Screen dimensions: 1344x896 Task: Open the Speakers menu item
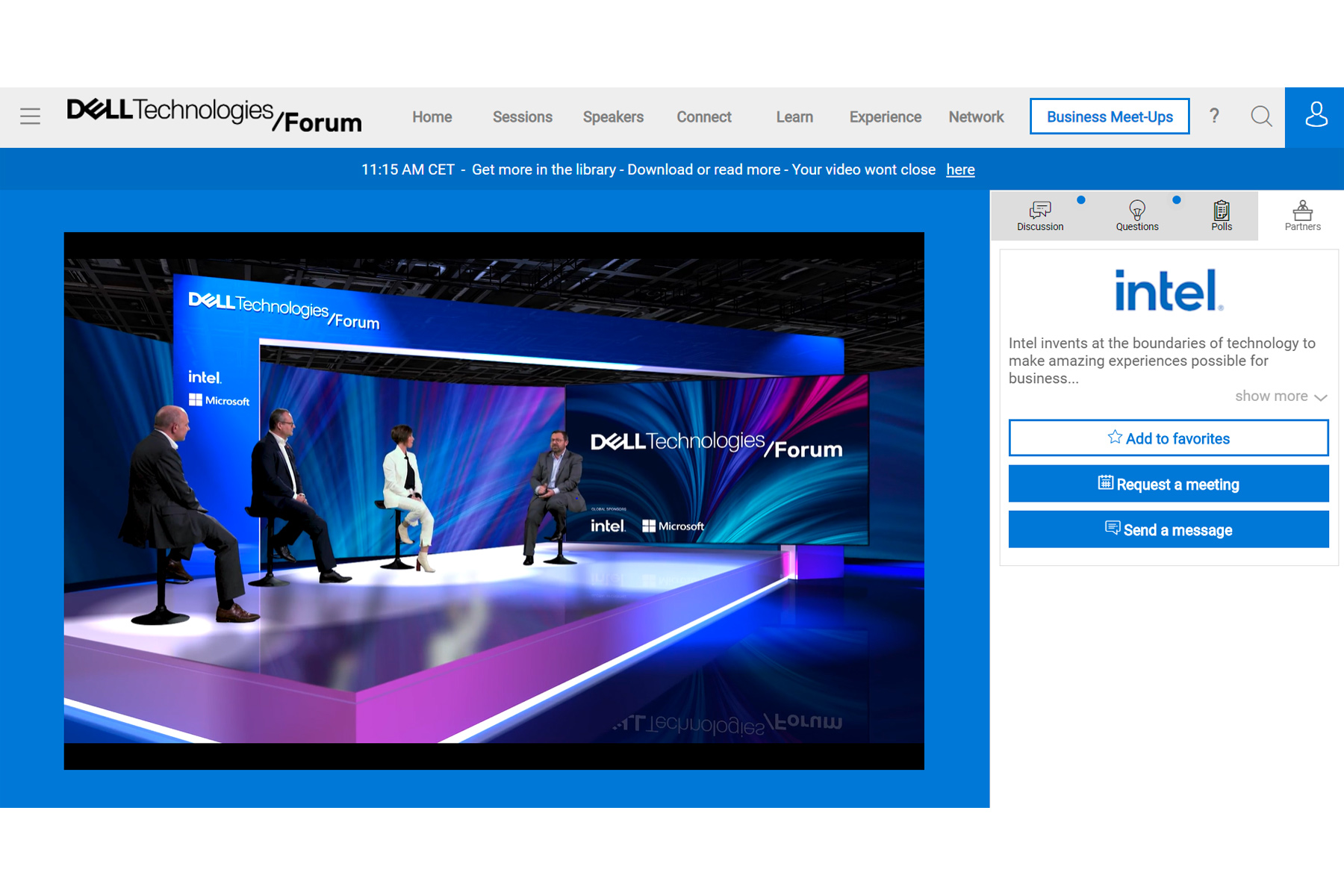[613, 117]
